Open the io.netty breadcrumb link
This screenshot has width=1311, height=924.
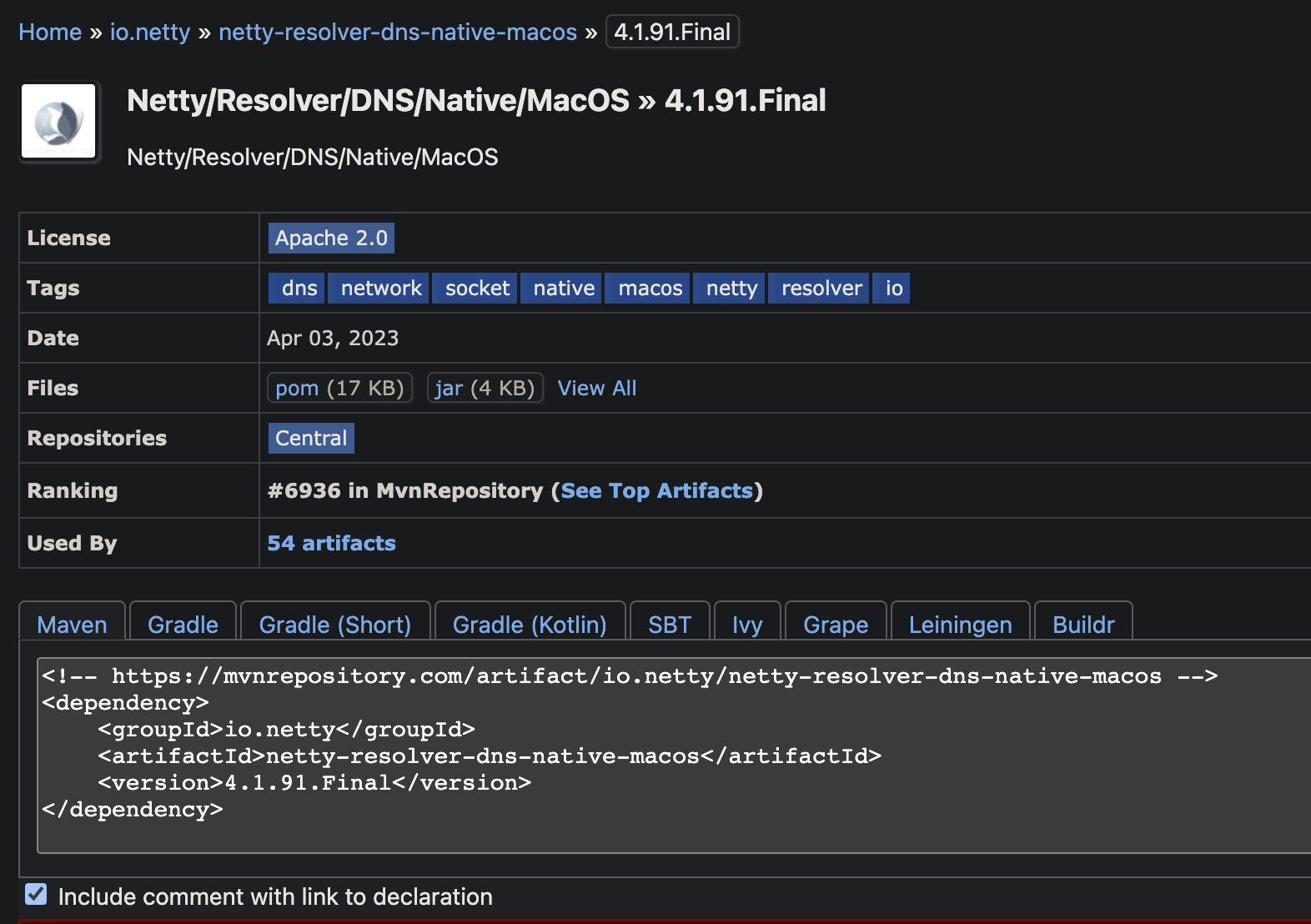pyautogui.click(x=150, y=32)
